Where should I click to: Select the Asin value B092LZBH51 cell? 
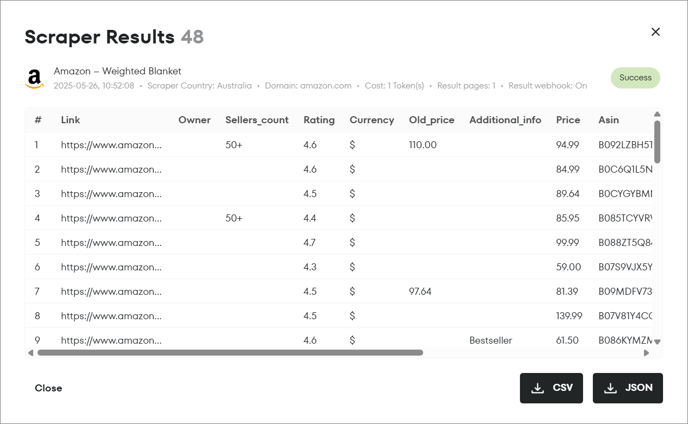click(625, 145)
